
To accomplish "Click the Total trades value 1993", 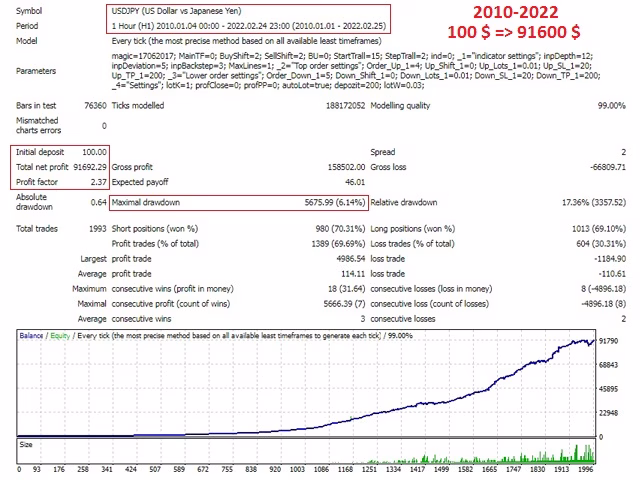I will (98, 229).
